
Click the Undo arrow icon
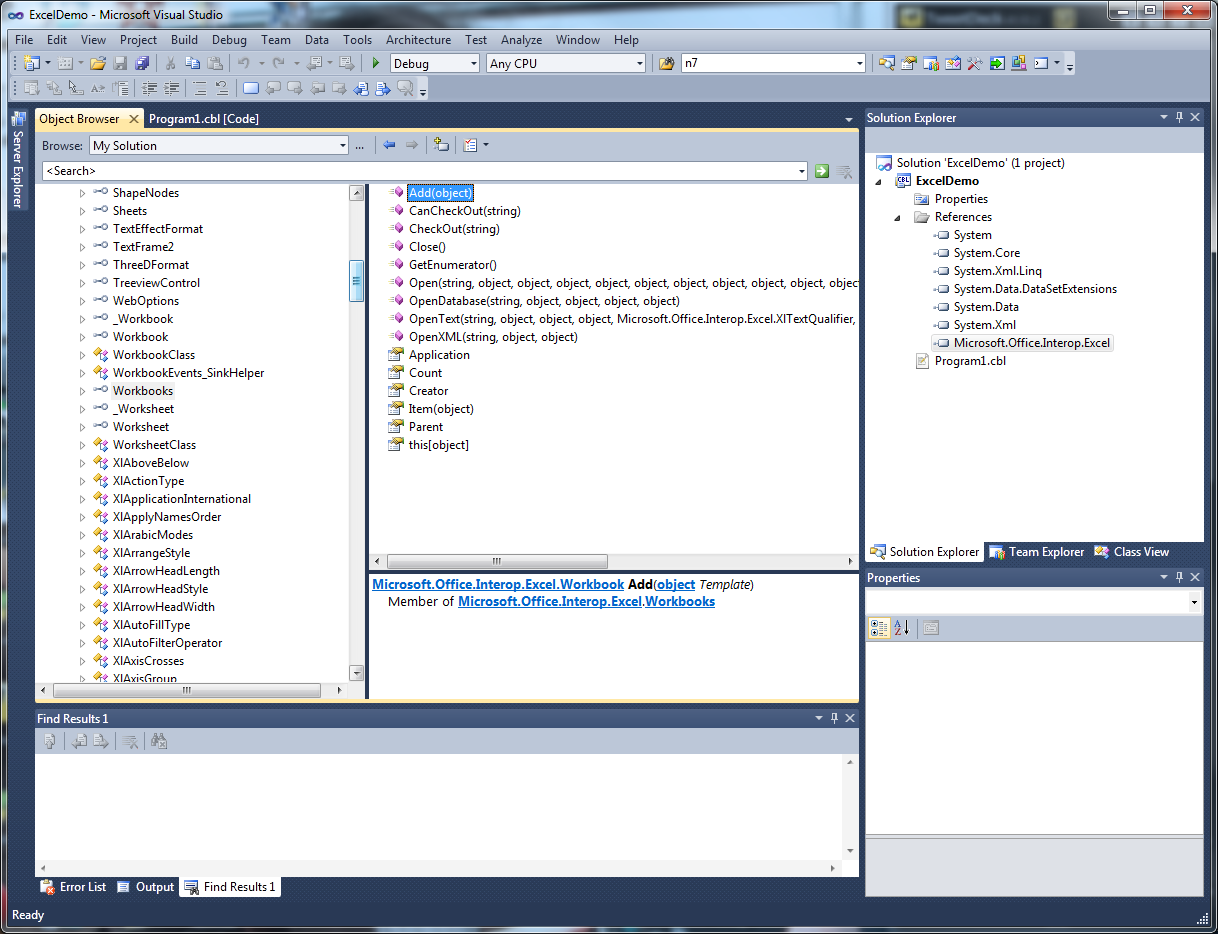click(243, 63)
